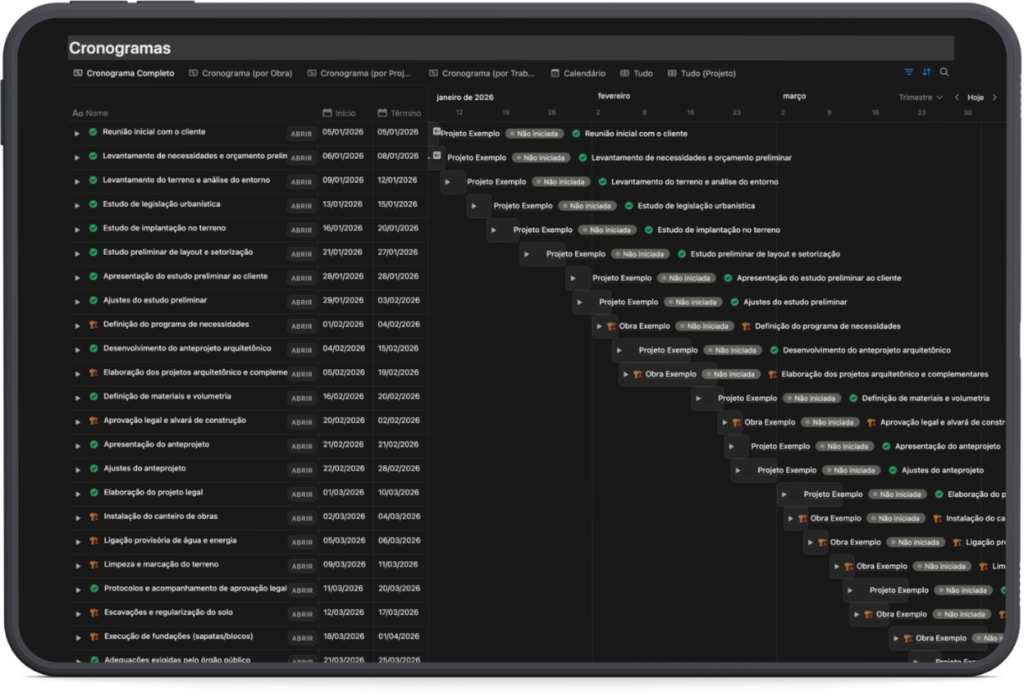Screen dimensions: 1024x698
Task: Click the green check icon on 'Estudo de legislação urbanística'
Action: 93,204
